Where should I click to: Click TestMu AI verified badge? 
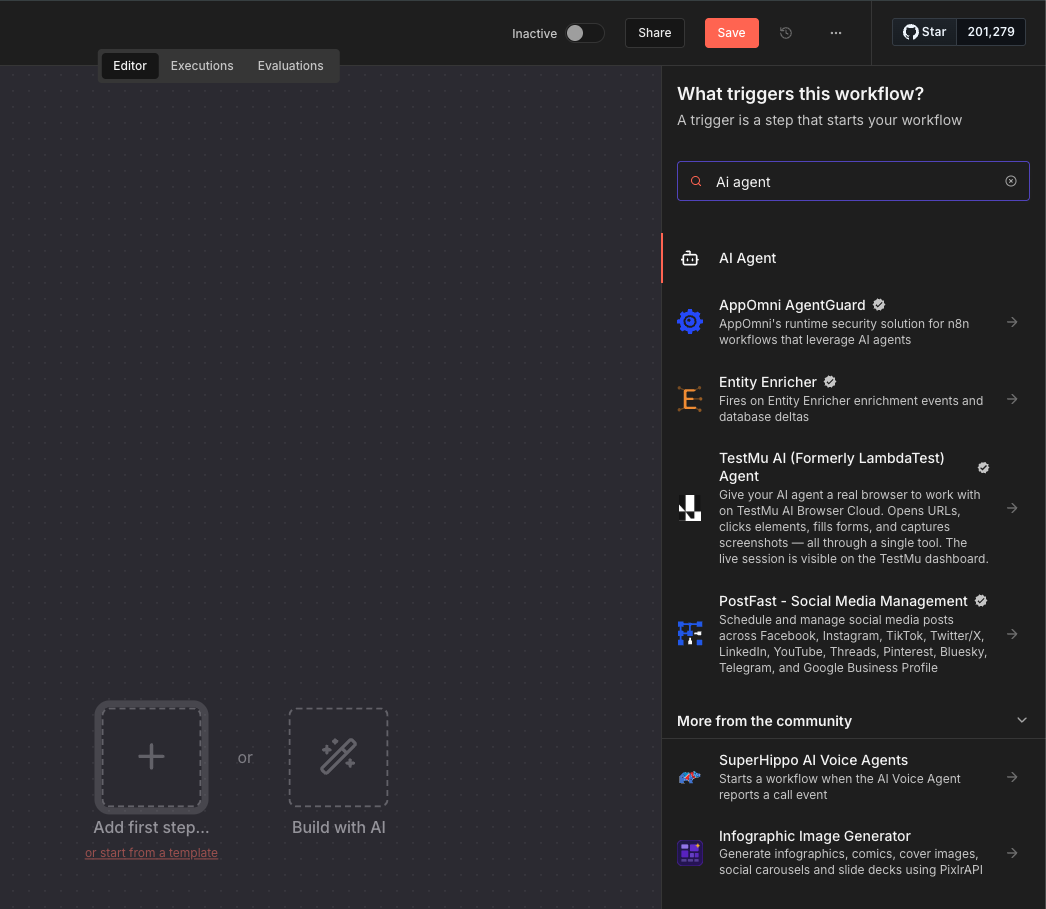coord(983,468)
